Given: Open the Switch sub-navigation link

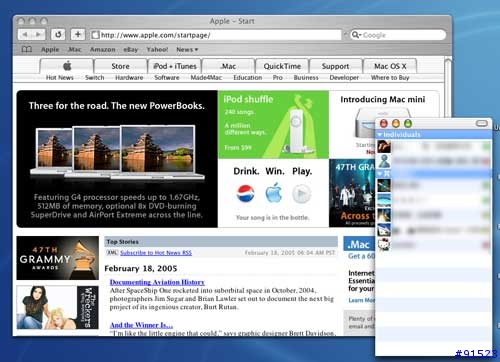Looking at the screenshot, I should [95, 77].
